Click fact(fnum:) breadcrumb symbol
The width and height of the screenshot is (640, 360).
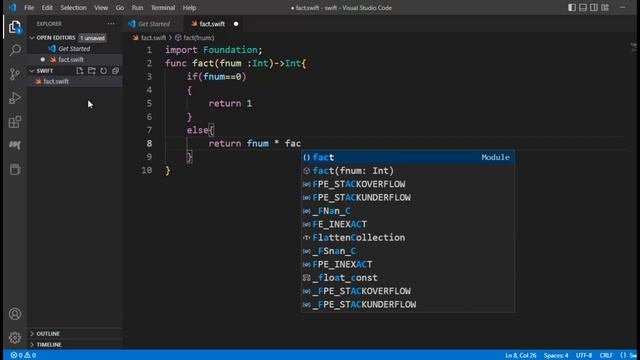[x=198, y=38]
